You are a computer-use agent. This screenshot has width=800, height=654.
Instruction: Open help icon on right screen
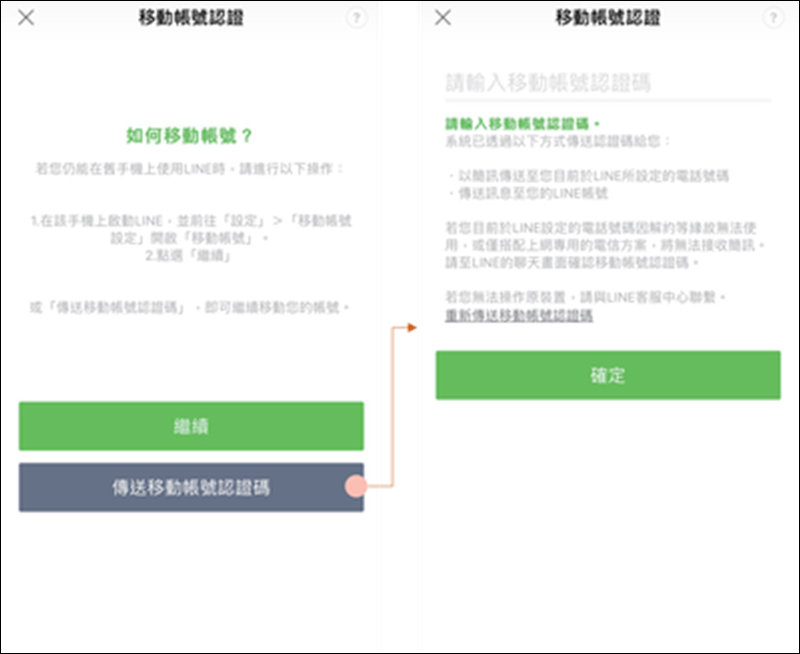tap(772, 19)
